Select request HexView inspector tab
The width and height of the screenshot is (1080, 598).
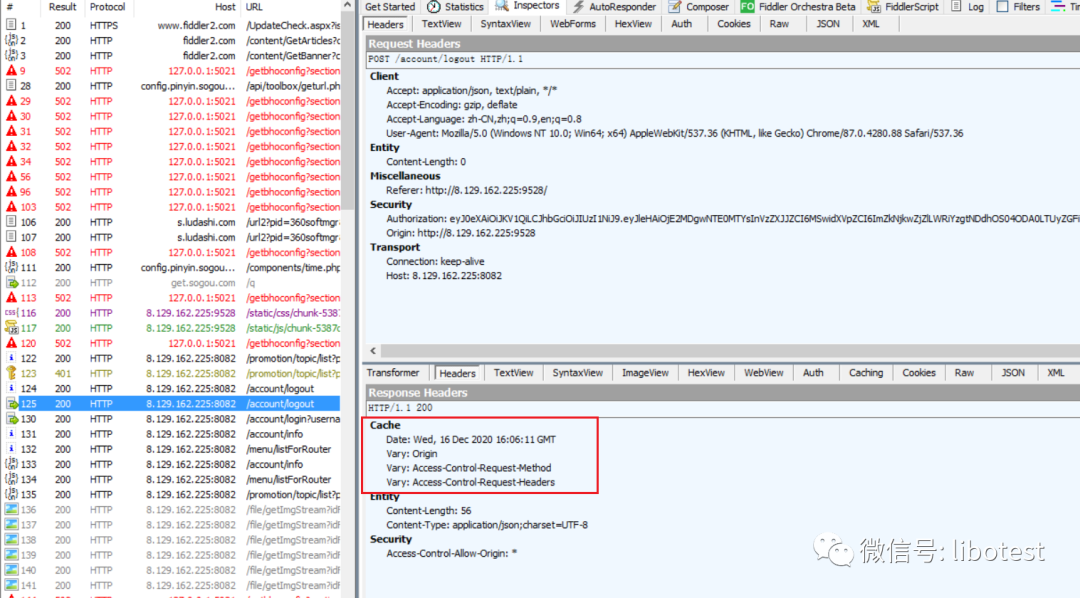coord(633,24)
